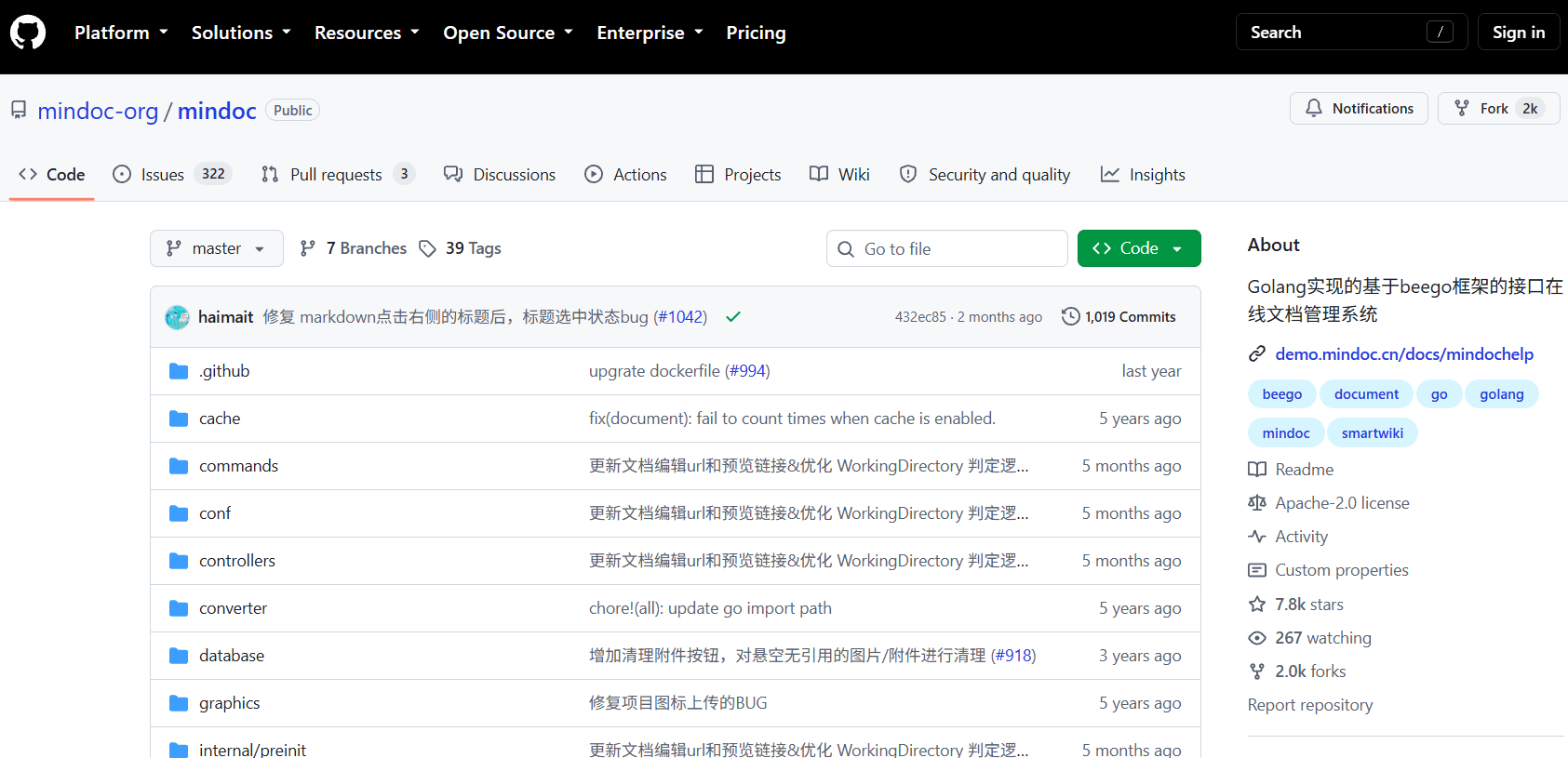Open the Enterprise dropdown
This screenshot has height=758, width=1568.
[x=650, y=33]
